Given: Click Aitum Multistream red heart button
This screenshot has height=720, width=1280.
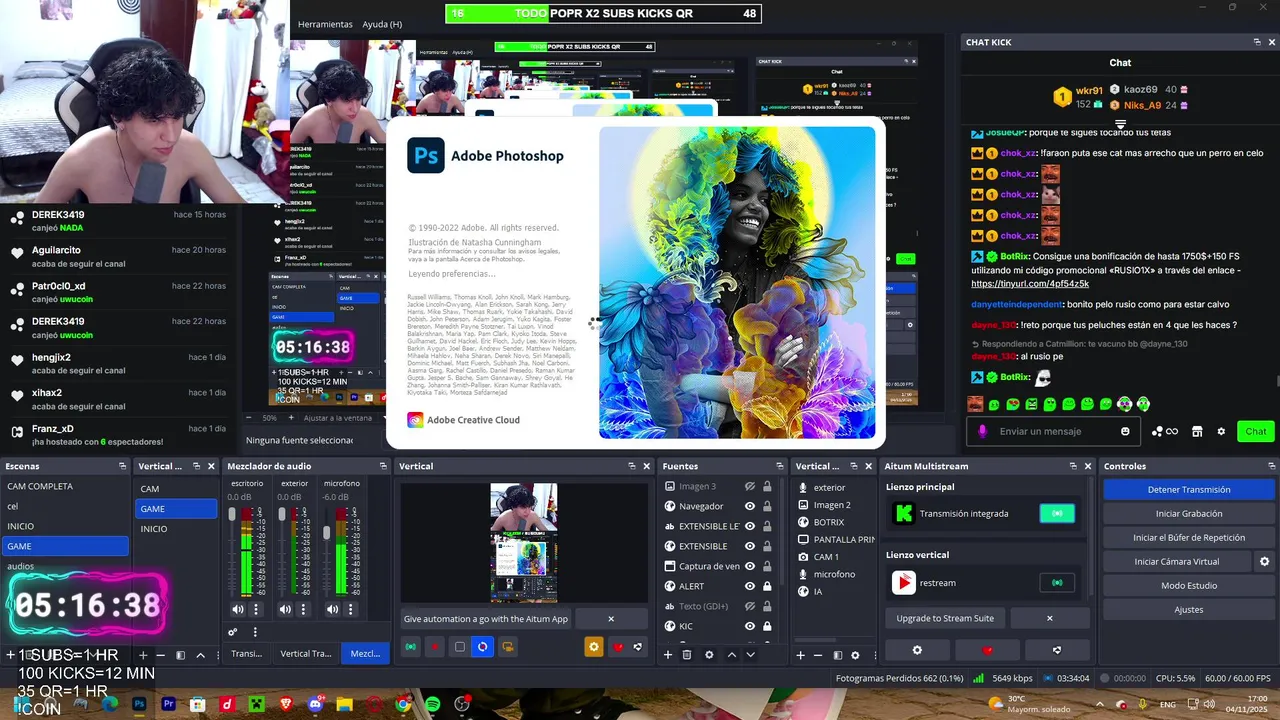Looking at the screenshot, I should (x=987, y=650).
